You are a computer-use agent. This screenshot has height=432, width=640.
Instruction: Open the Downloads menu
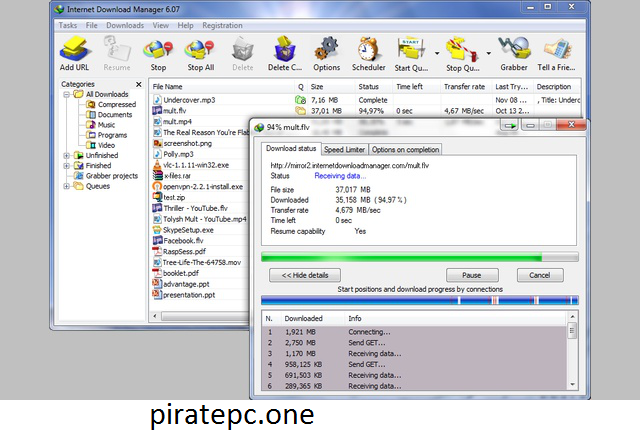tap(125, 25)
